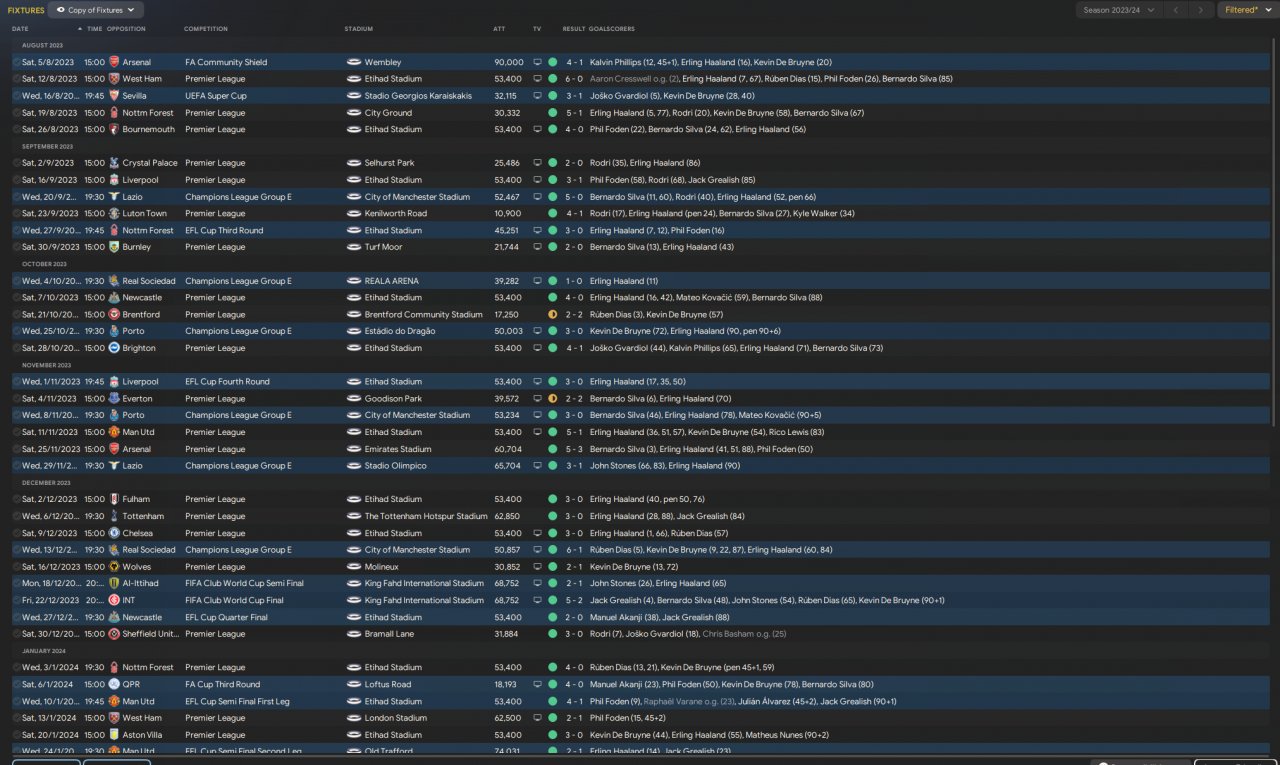Screen dimensions: 1280x765
Task: Click the Everton club badge
Action: (x=114, y=398)
